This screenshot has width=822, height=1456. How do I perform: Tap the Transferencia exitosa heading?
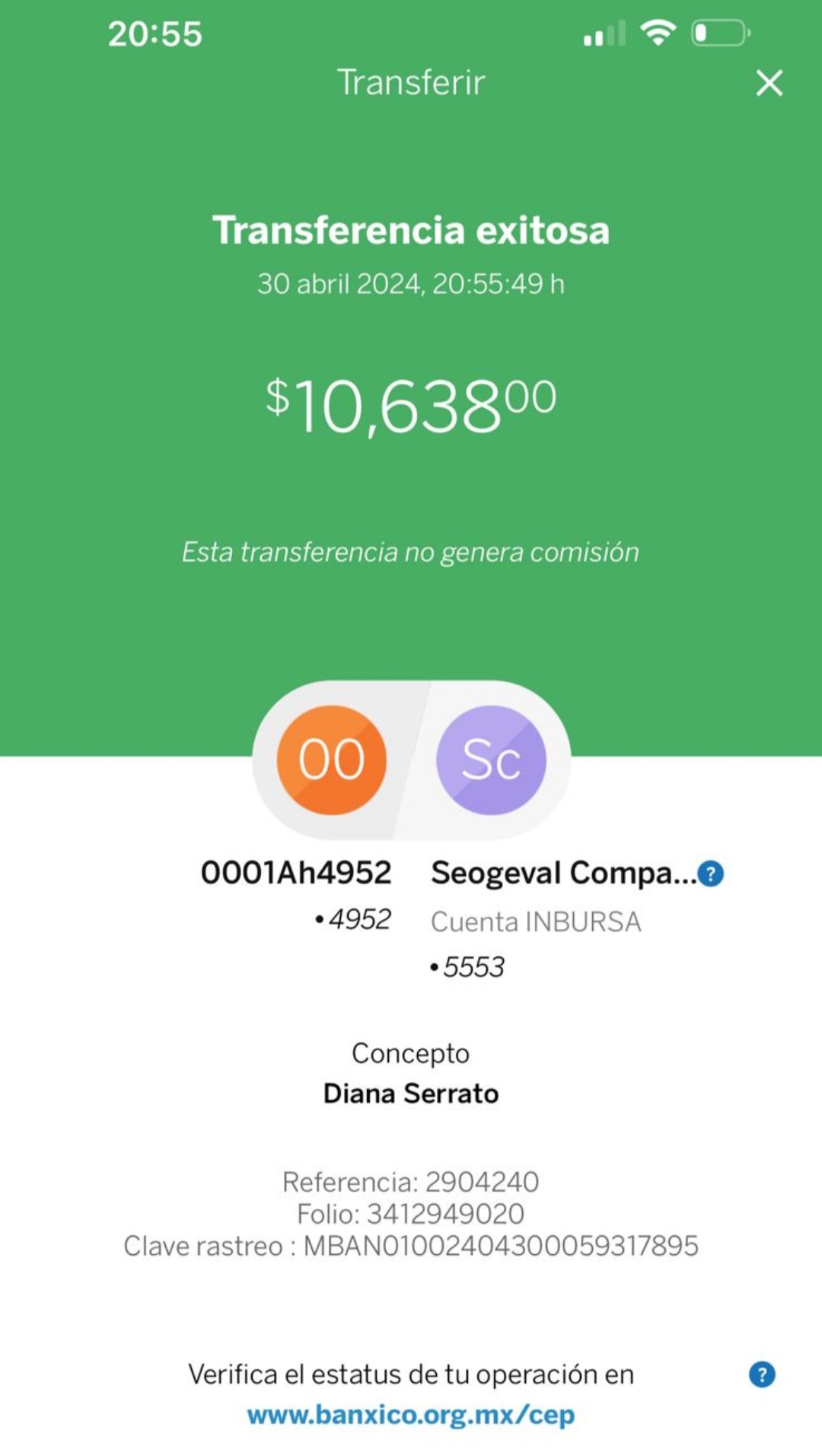[x=411, y=230]
